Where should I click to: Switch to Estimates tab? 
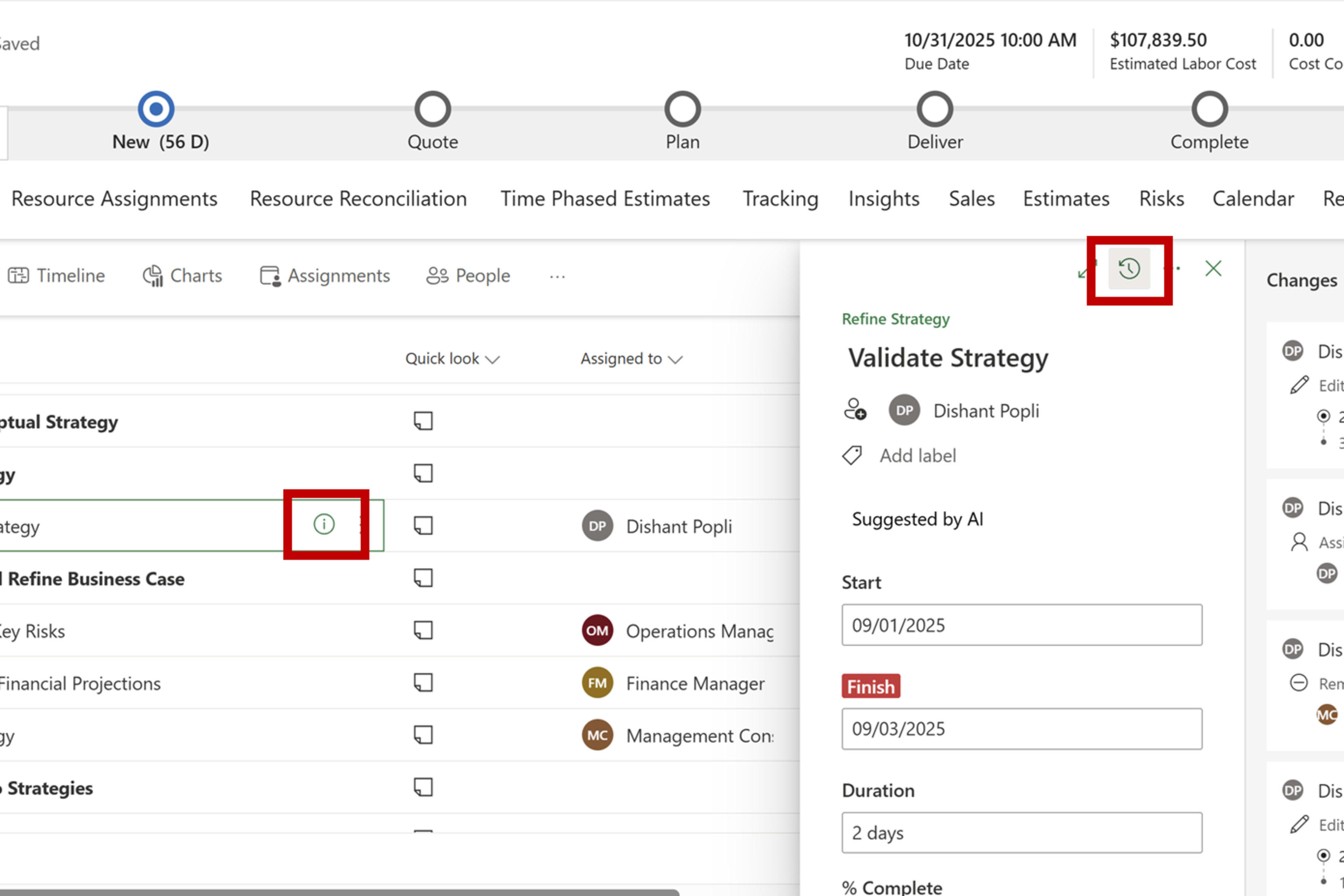click(x=1066, y=199)
